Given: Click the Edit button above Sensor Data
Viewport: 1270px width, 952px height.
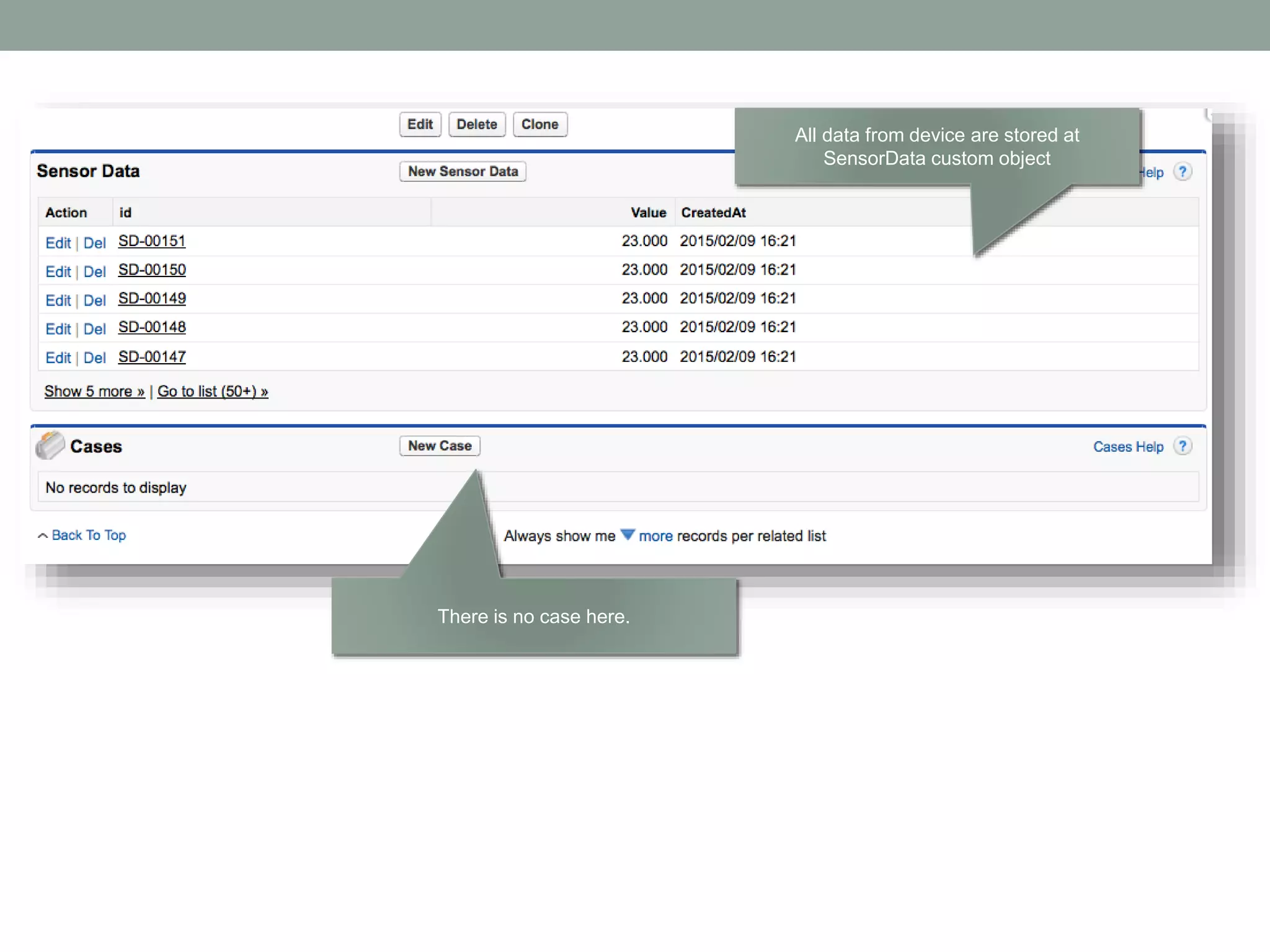Looking at the screenshot, I should (x=420, y=125).
